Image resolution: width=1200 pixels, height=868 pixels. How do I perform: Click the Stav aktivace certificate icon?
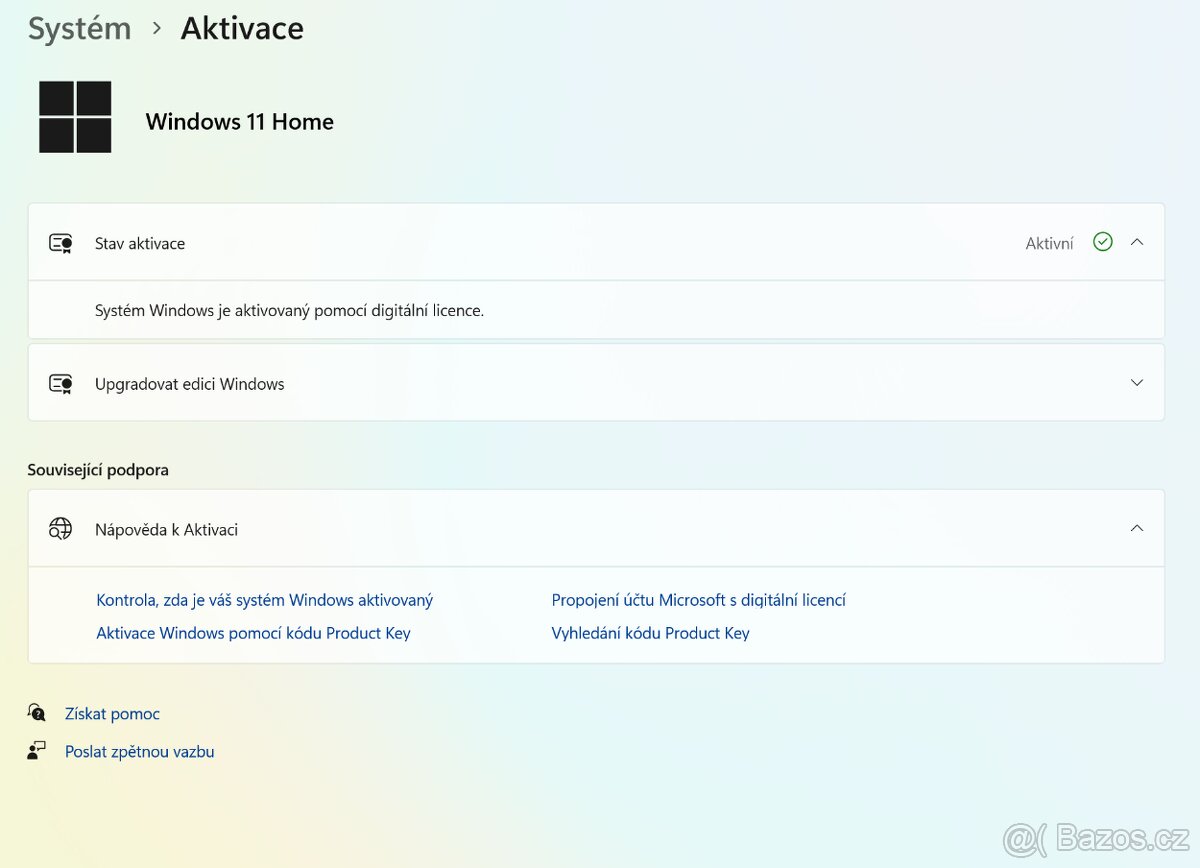click(61, 243)
